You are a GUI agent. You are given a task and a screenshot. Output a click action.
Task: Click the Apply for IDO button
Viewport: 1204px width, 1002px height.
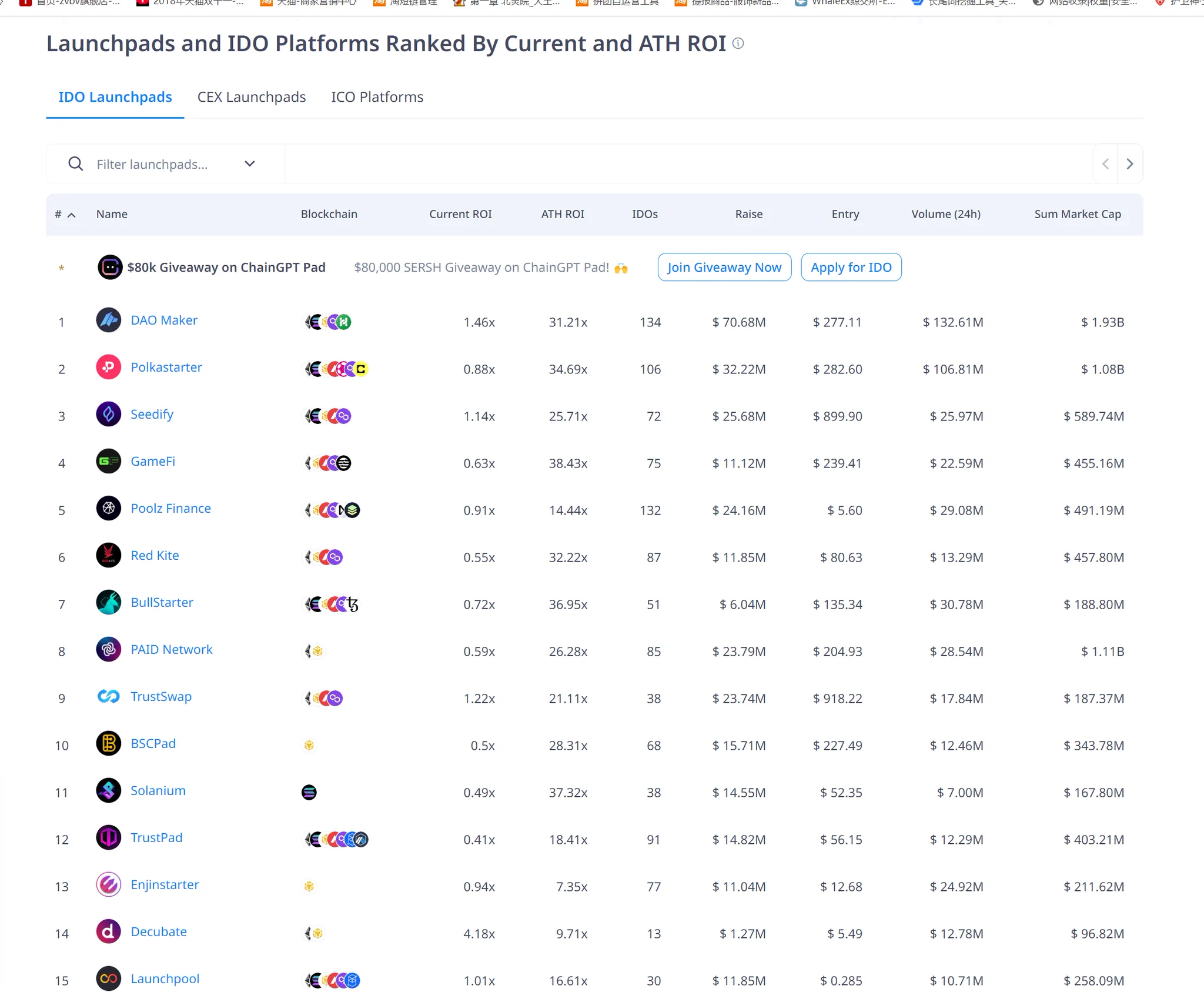pyautogui.click(x=851, y=268)
